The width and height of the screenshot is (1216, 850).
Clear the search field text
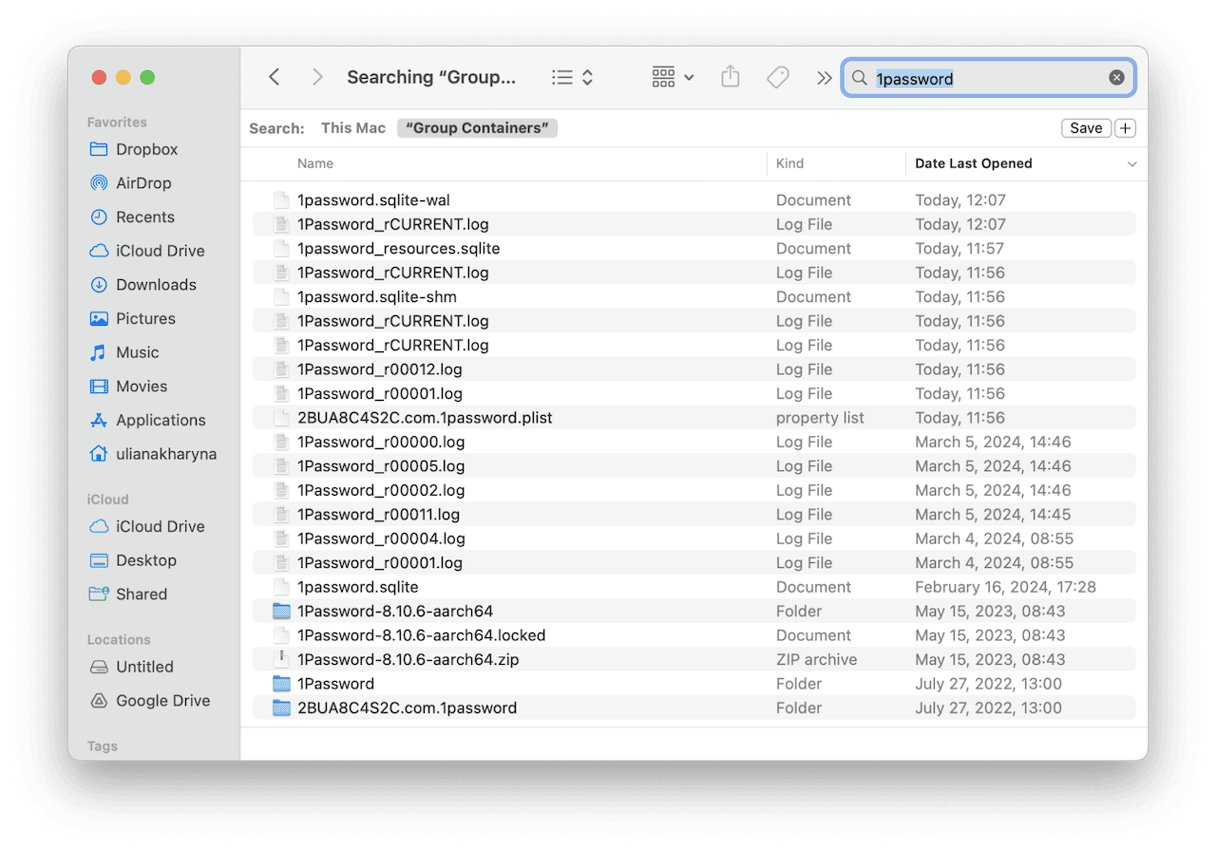click(1116, 78)
